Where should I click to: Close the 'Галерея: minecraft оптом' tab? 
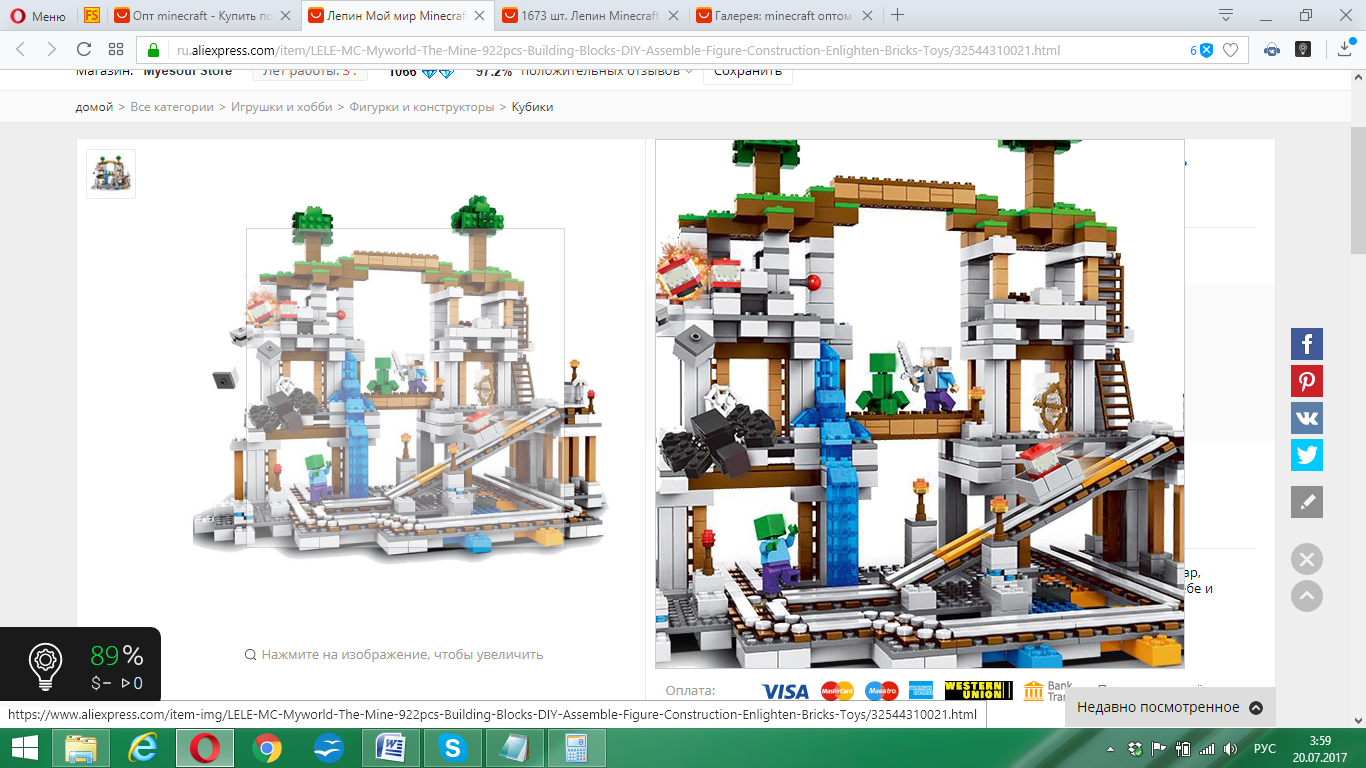(x=866, y=15)
